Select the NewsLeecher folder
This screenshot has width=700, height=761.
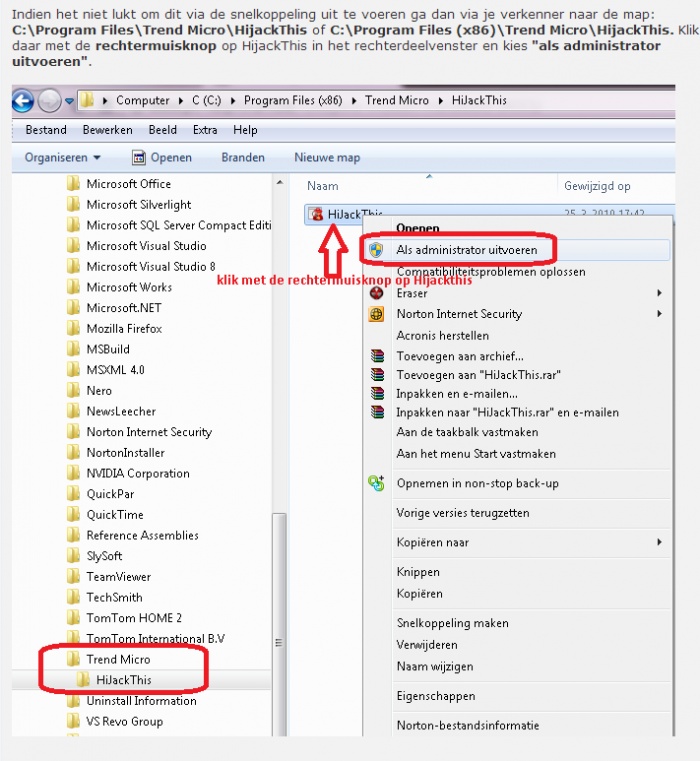tap(121, 412)
